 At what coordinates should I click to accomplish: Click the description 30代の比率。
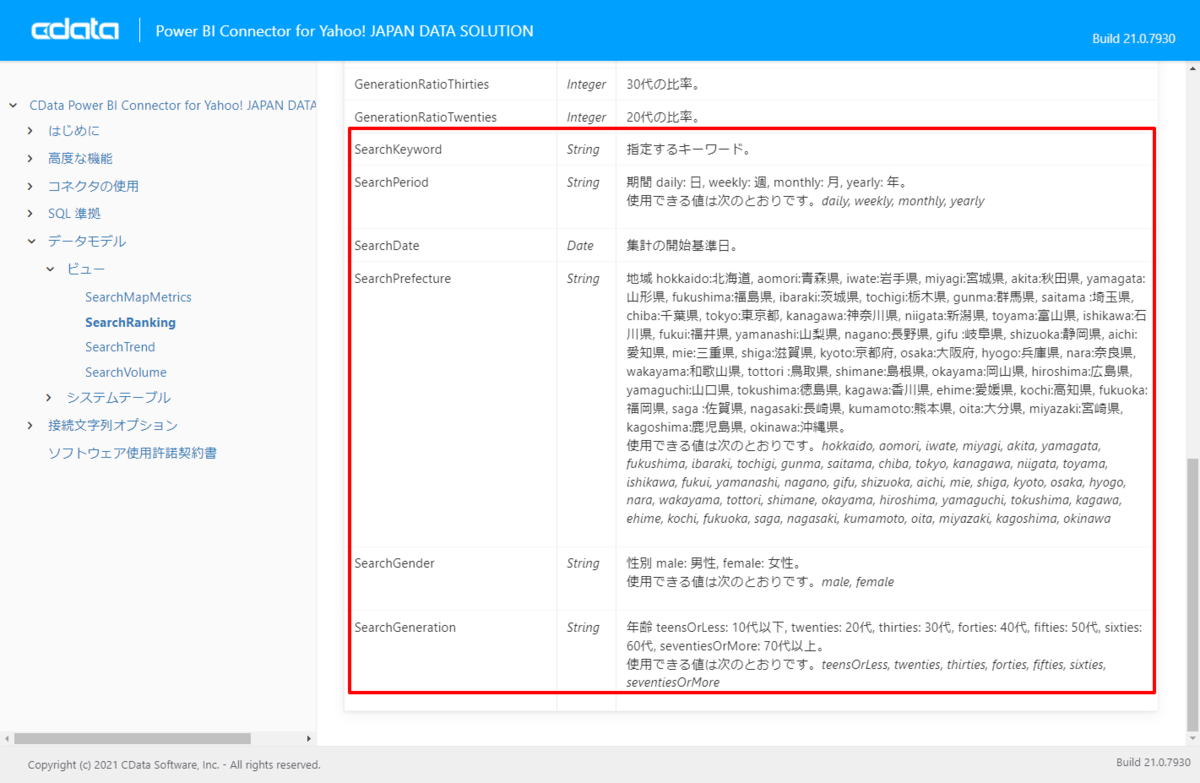(x=663, y=84)
